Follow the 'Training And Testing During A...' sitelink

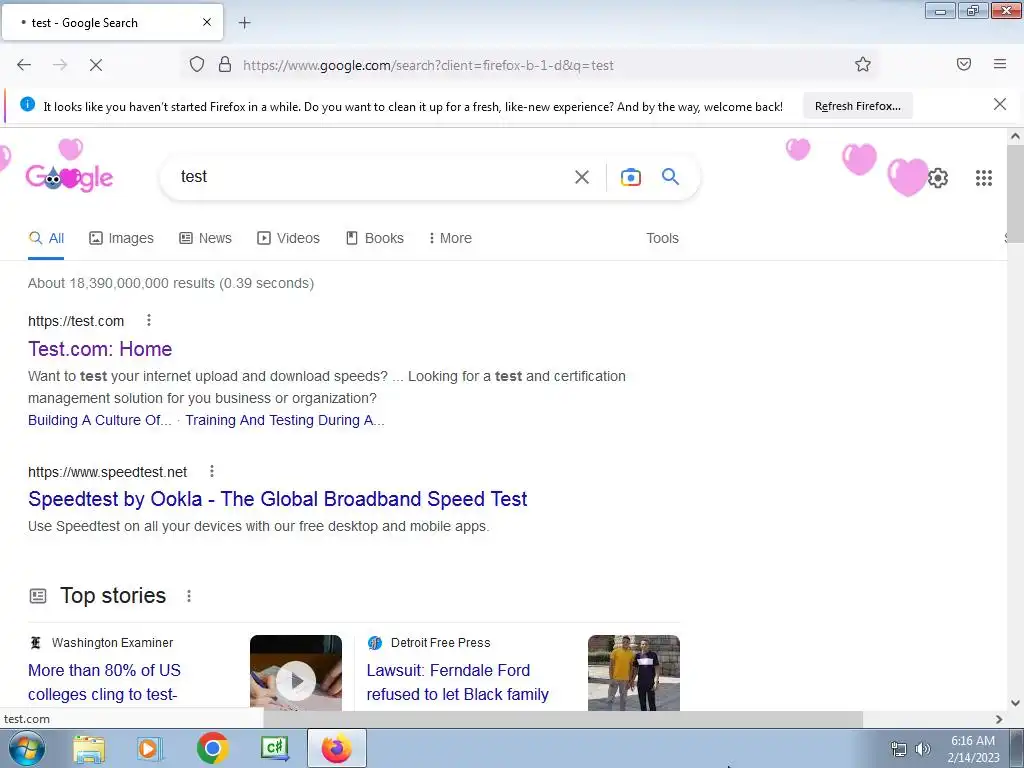(x=285, y=420)
